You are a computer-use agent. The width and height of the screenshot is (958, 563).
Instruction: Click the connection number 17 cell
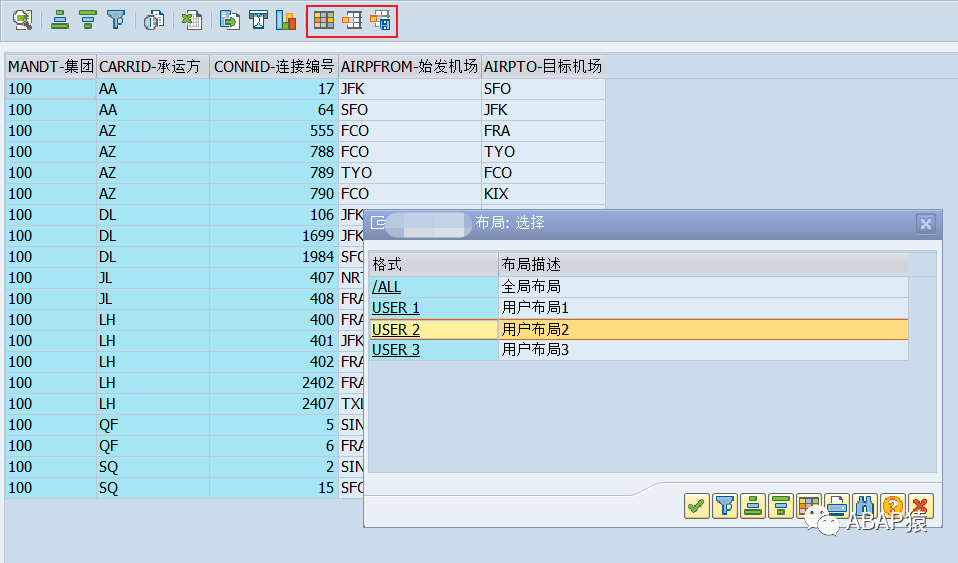[x=274, y=89]
